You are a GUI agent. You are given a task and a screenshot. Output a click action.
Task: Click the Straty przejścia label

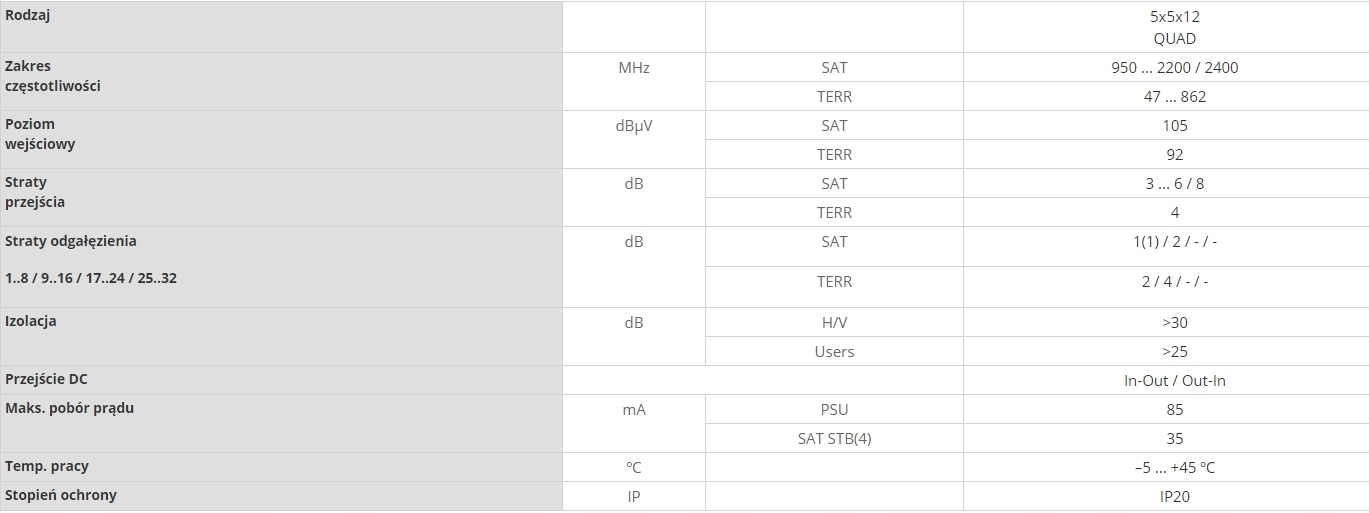[x=35, y=192]
